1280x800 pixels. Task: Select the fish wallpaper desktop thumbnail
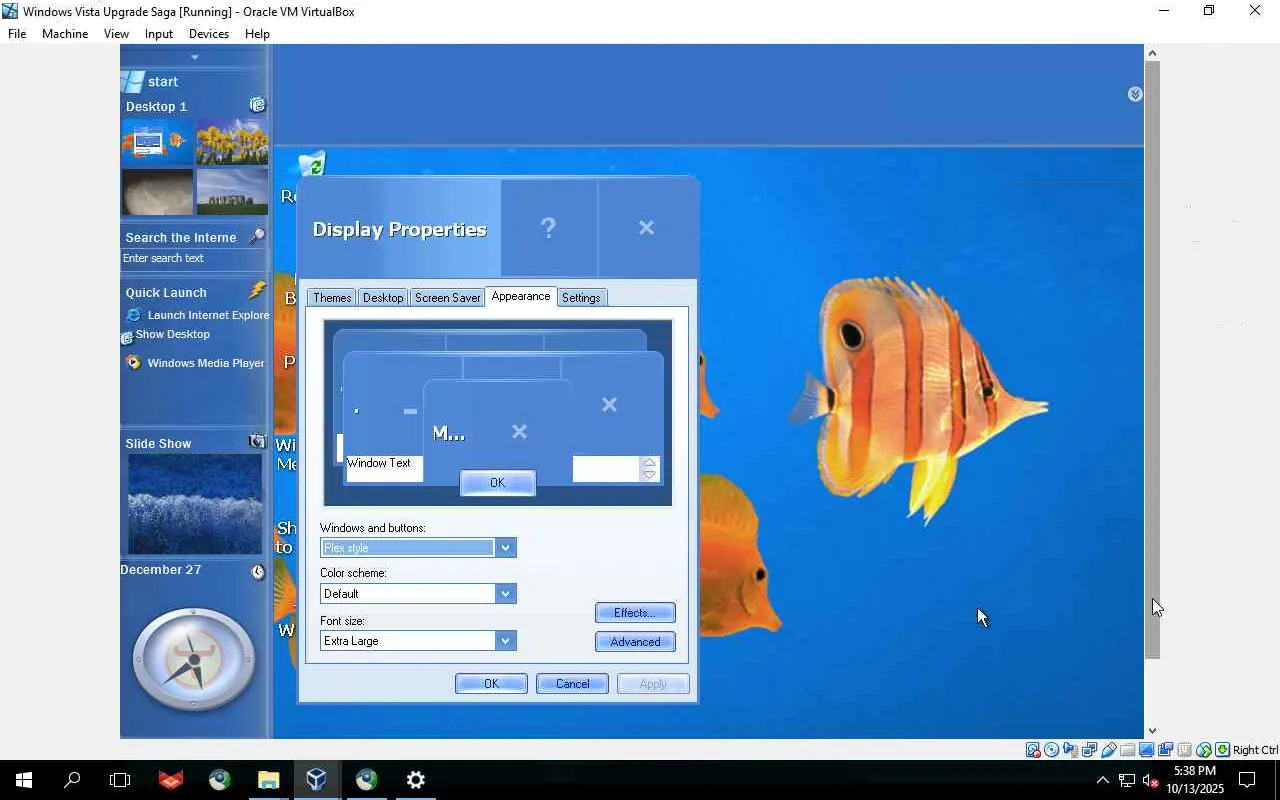(x=157, y=142)
